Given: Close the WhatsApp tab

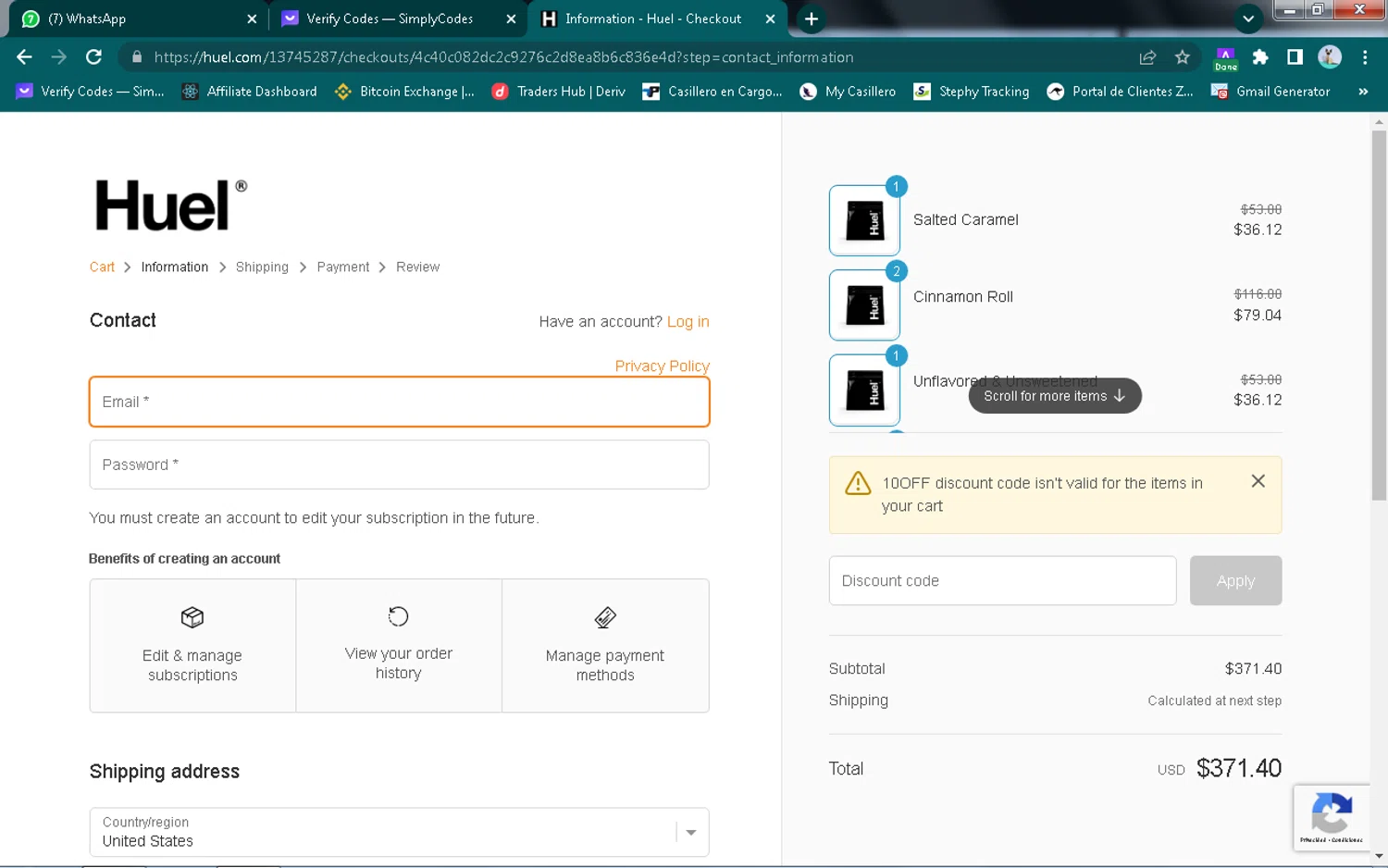Looking at the screenshot, I should pyautogui.click(x=252, y=19).
